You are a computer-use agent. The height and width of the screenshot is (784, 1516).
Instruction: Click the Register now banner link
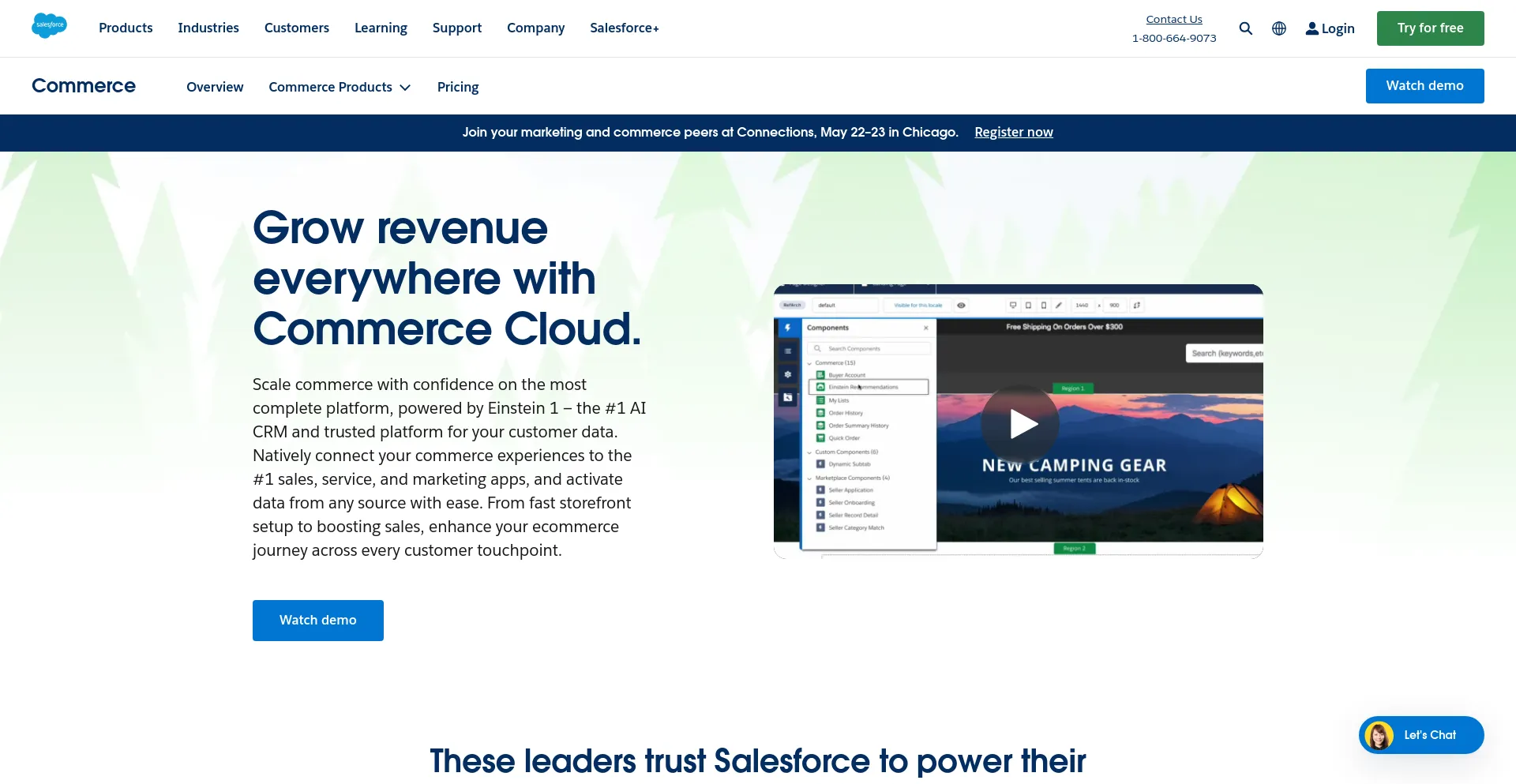pyautogui.click(x=1014, y=132)
